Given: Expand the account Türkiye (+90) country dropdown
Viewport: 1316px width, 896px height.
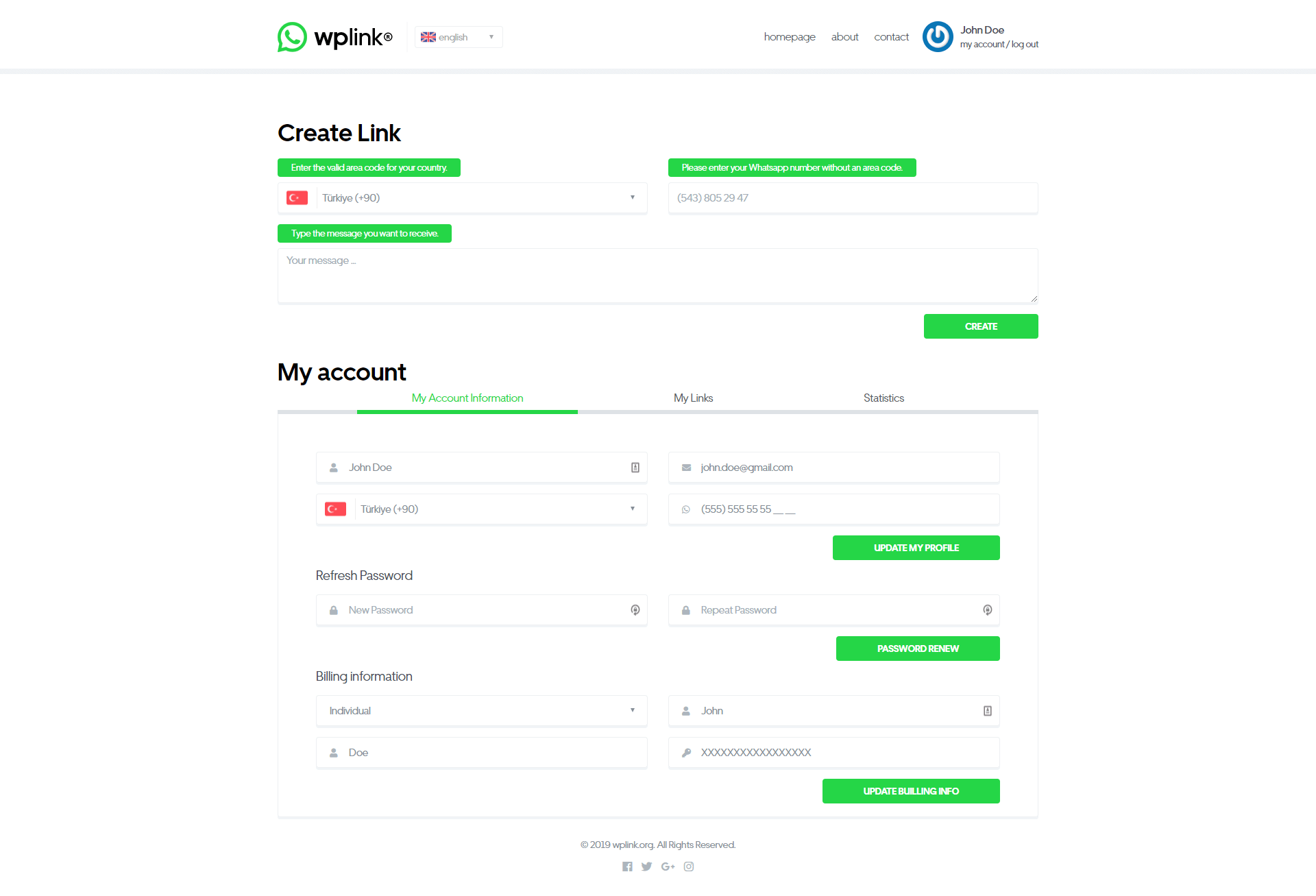Looking at the screenshot, I should [482, 509].
